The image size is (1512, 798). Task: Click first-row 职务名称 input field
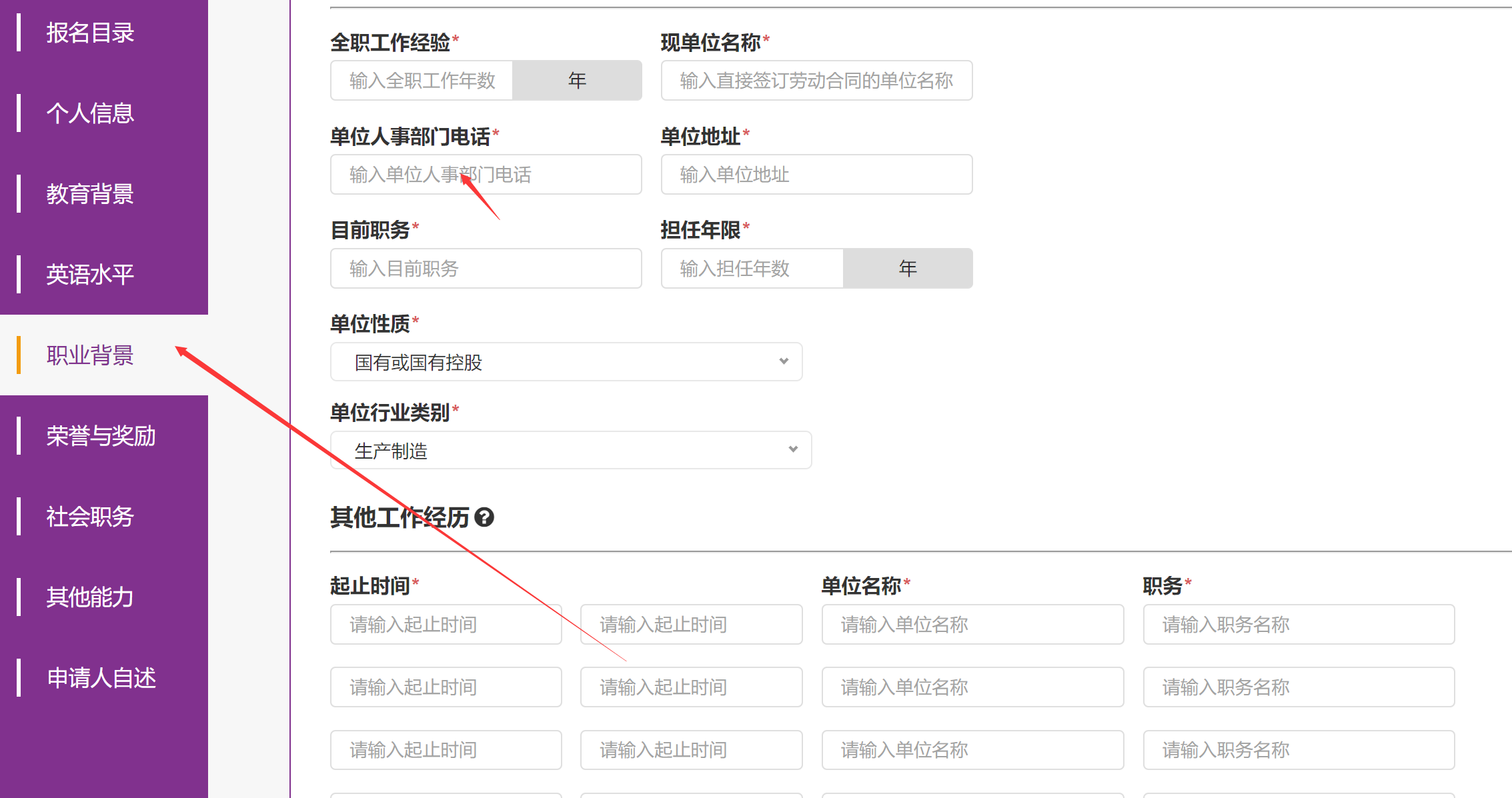[x=1299, y=625]
